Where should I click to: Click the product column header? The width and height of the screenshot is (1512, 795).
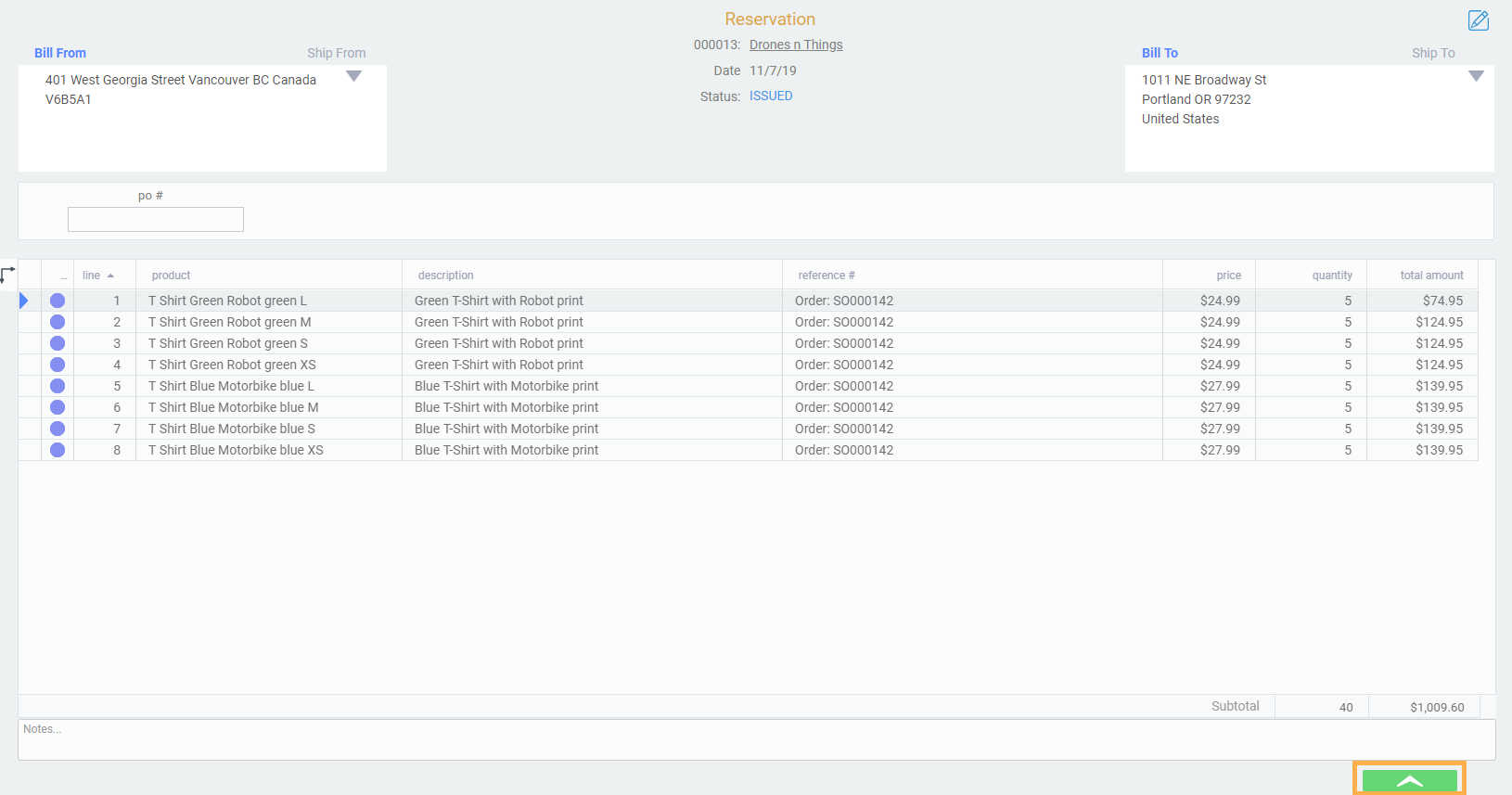point(171,276)
